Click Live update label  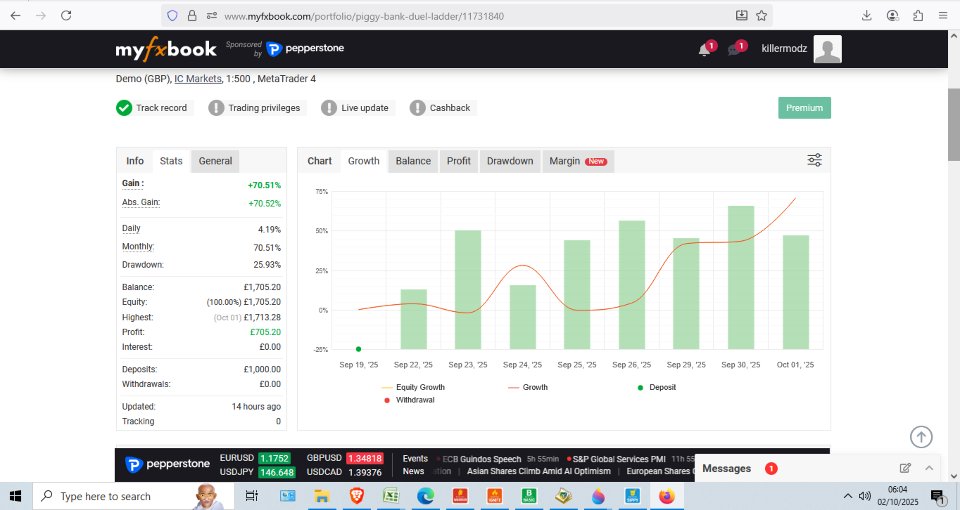(365, 108)
